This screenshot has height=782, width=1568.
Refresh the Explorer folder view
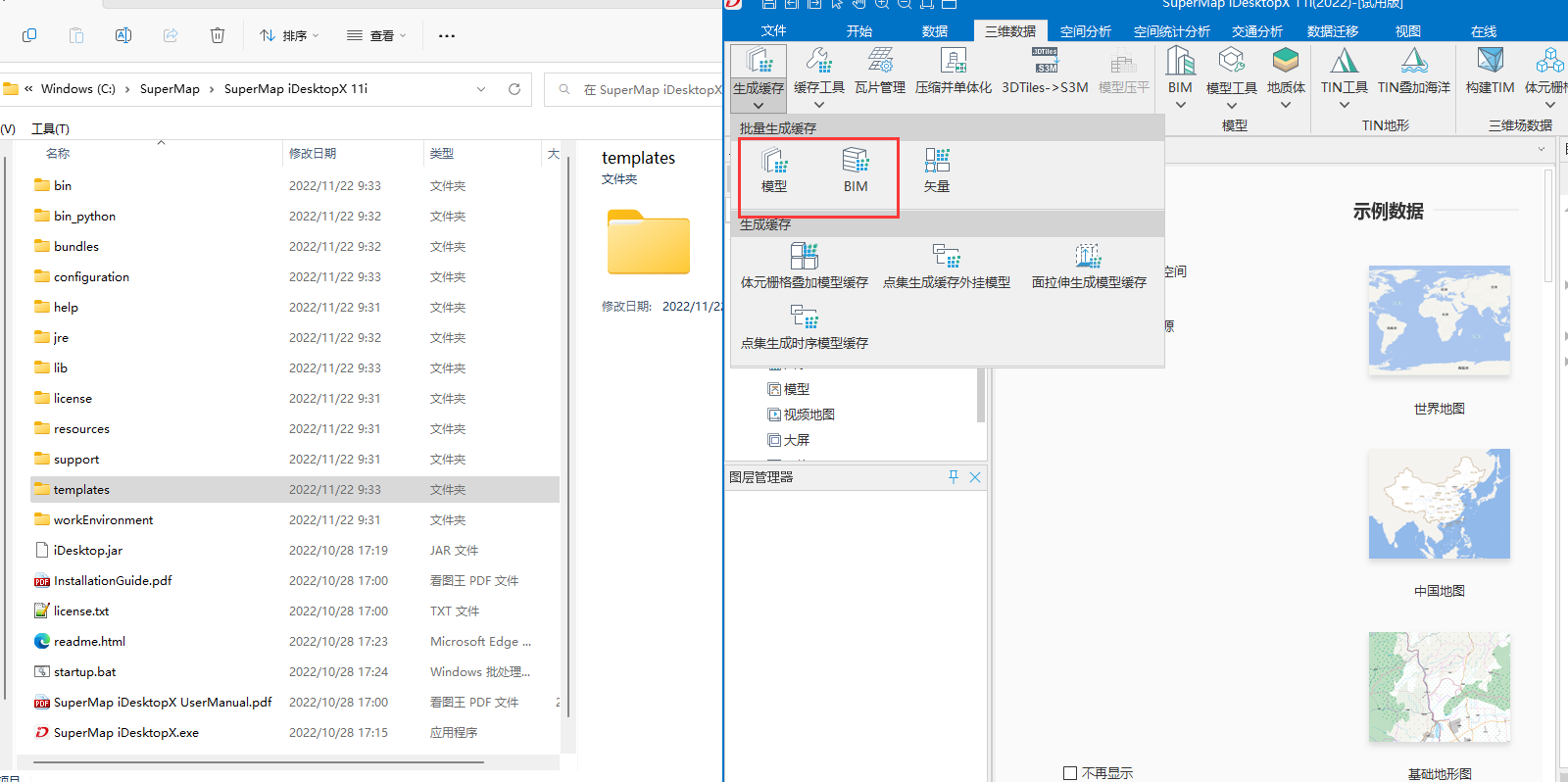point(514,89)
